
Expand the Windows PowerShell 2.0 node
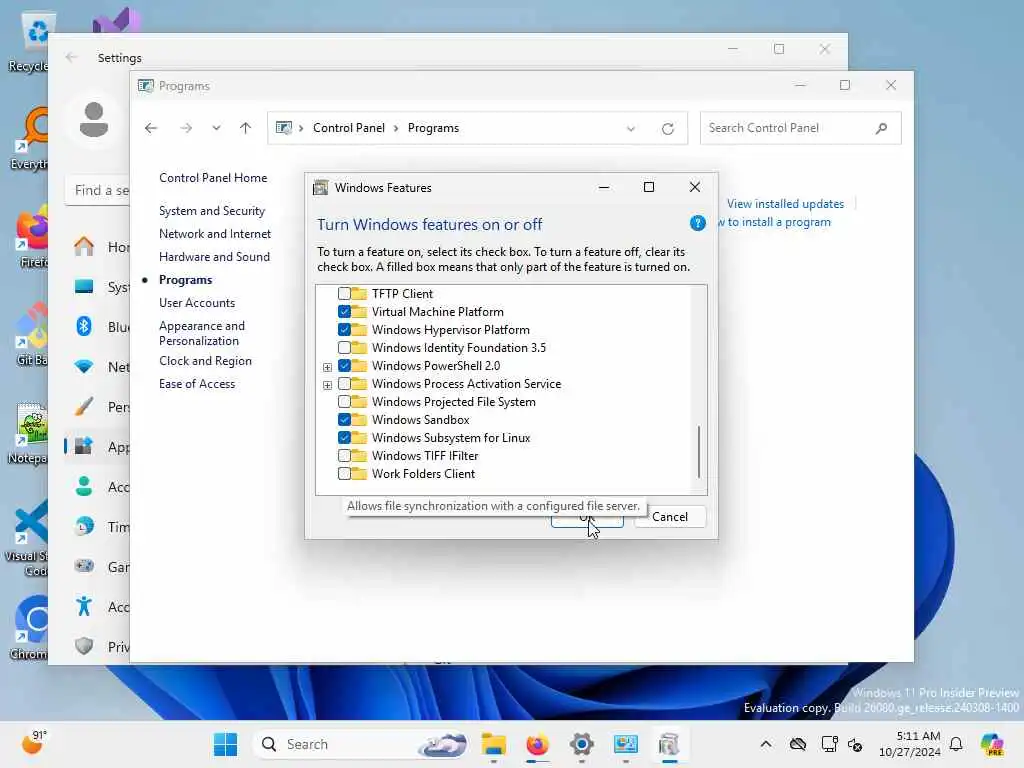click(x=327, y=367)
